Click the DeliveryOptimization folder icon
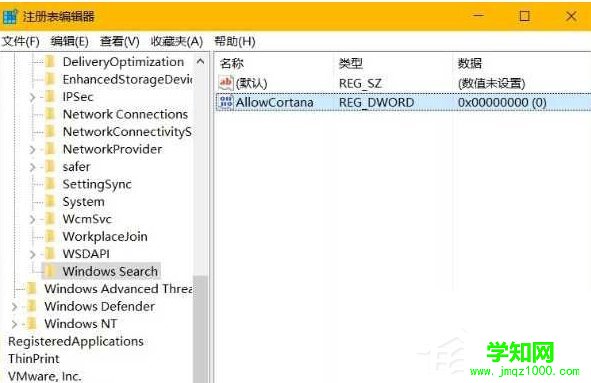The height and width of the screenshot is (383, 591). tap(51, 62)
